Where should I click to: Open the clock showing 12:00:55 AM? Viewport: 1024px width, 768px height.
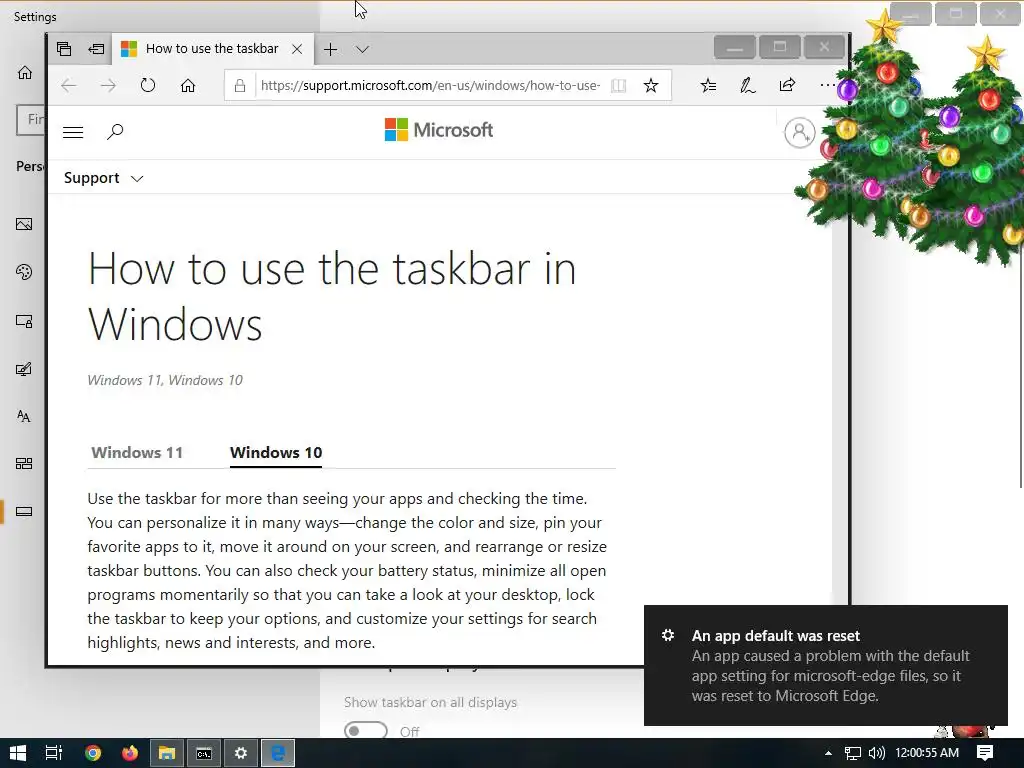point(927,753)
